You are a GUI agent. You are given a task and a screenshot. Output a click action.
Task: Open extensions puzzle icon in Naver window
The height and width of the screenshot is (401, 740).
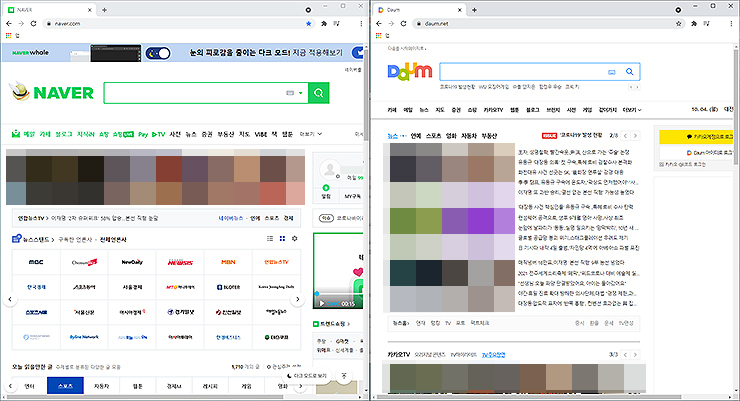(324, 24)
